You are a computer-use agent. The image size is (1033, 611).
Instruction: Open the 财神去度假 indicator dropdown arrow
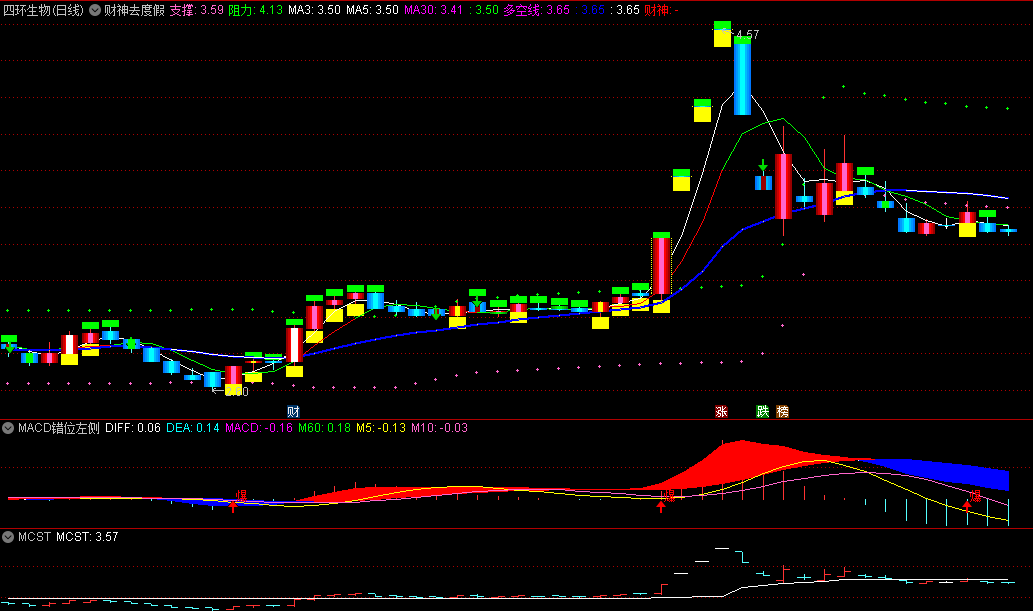(95, 11)
